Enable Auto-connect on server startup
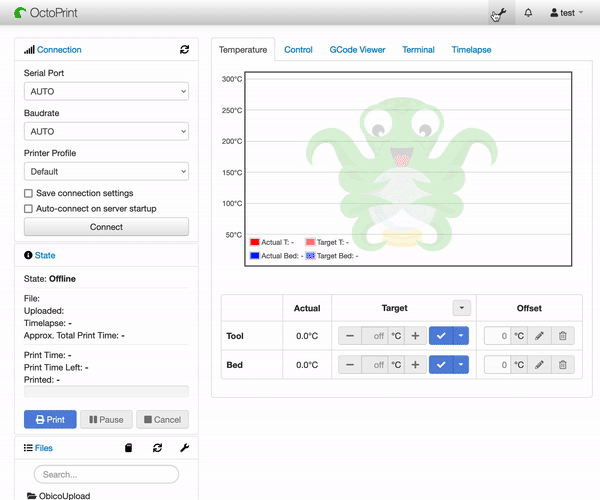Viewport: 600px width, 500px height. (28, 209)
